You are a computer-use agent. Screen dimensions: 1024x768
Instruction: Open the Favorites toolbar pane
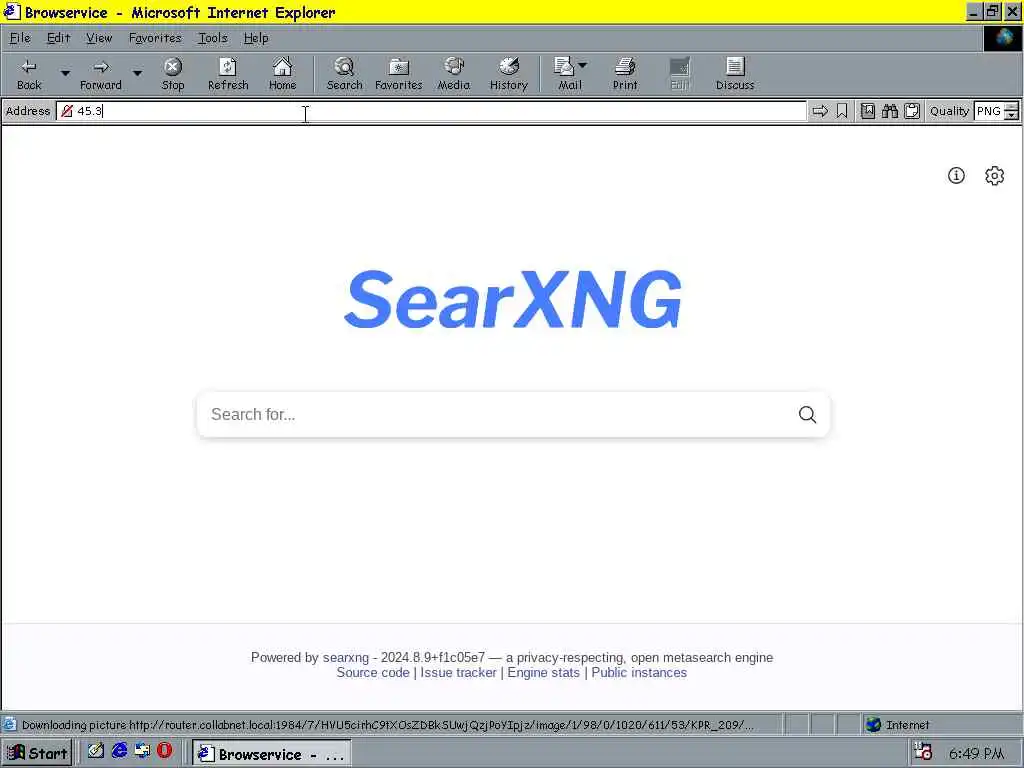point(398,74)
